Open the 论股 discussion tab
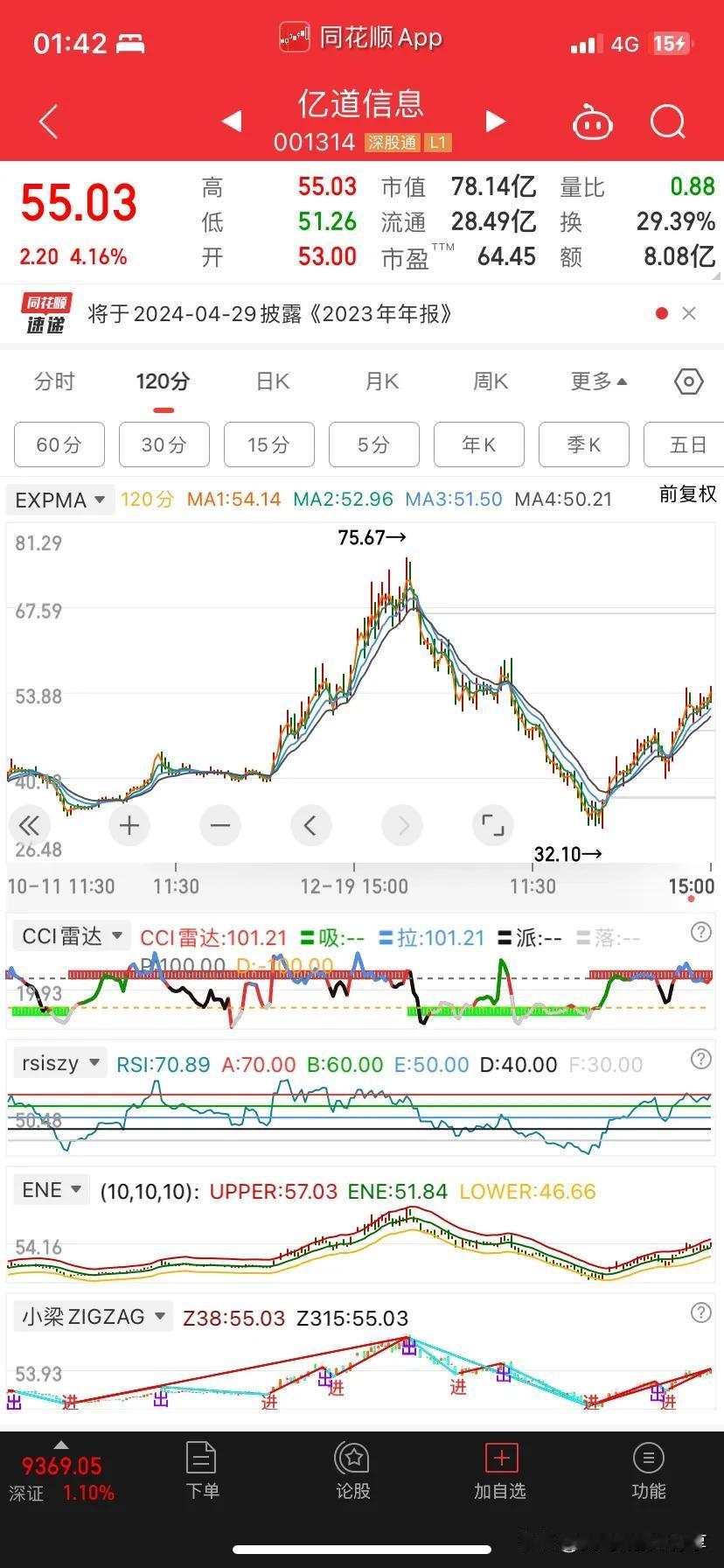The image size is (724, 1568). coord(353,1472)
